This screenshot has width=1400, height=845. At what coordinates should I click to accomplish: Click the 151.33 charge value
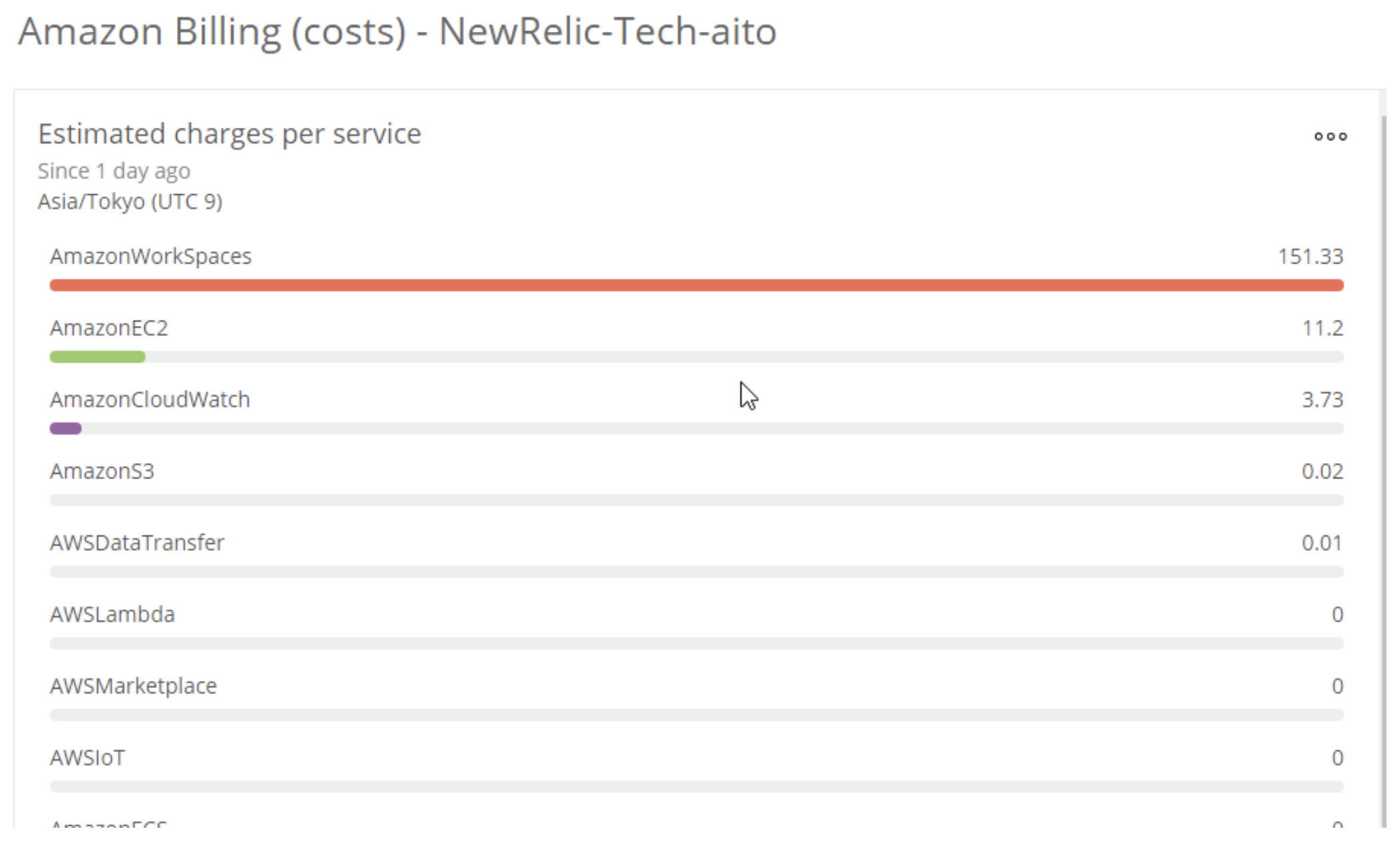pos(1310,257)
